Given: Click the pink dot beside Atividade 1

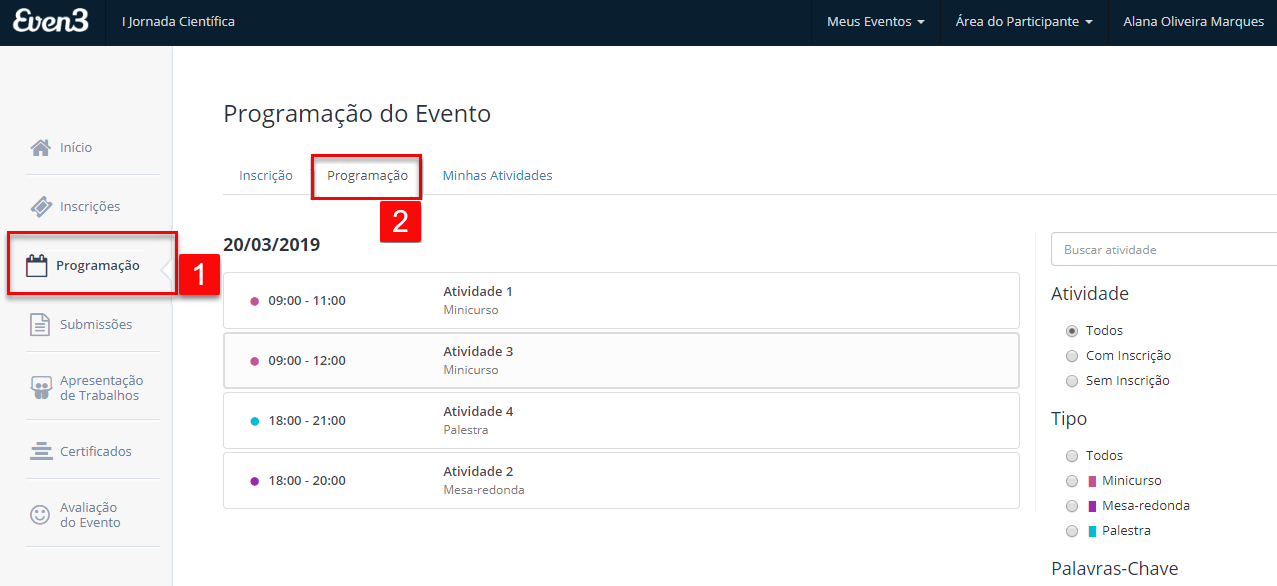Looking at the screenshot, I should pos(254,301).
